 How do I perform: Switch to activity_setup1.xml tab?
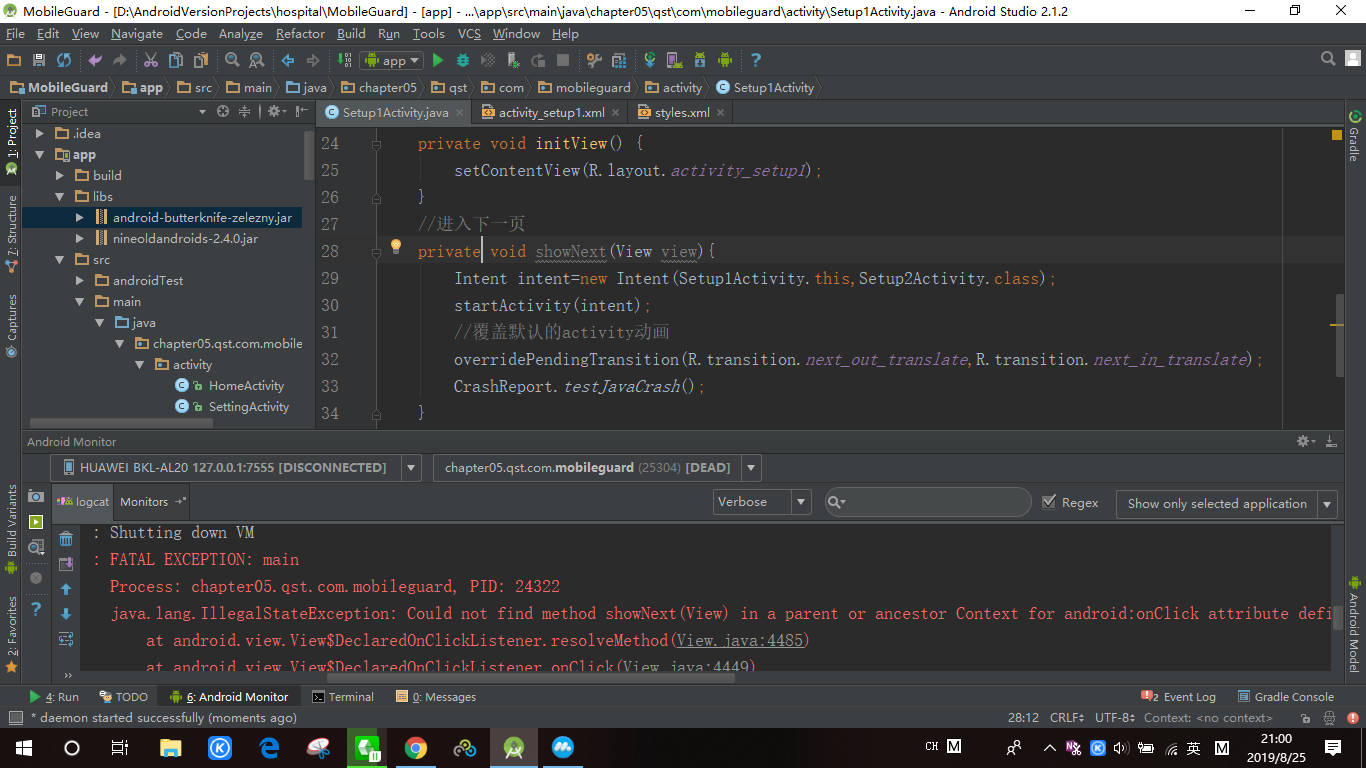[551, 112]
